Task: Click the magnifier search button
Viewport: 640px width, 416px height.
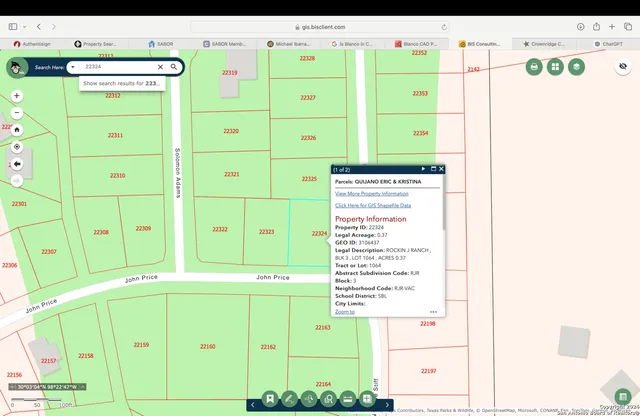Action: [174, 67]
